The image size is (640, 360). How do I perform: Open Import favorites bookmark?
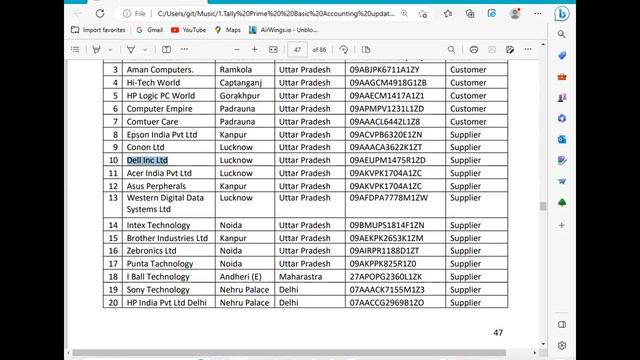point(98,30)
